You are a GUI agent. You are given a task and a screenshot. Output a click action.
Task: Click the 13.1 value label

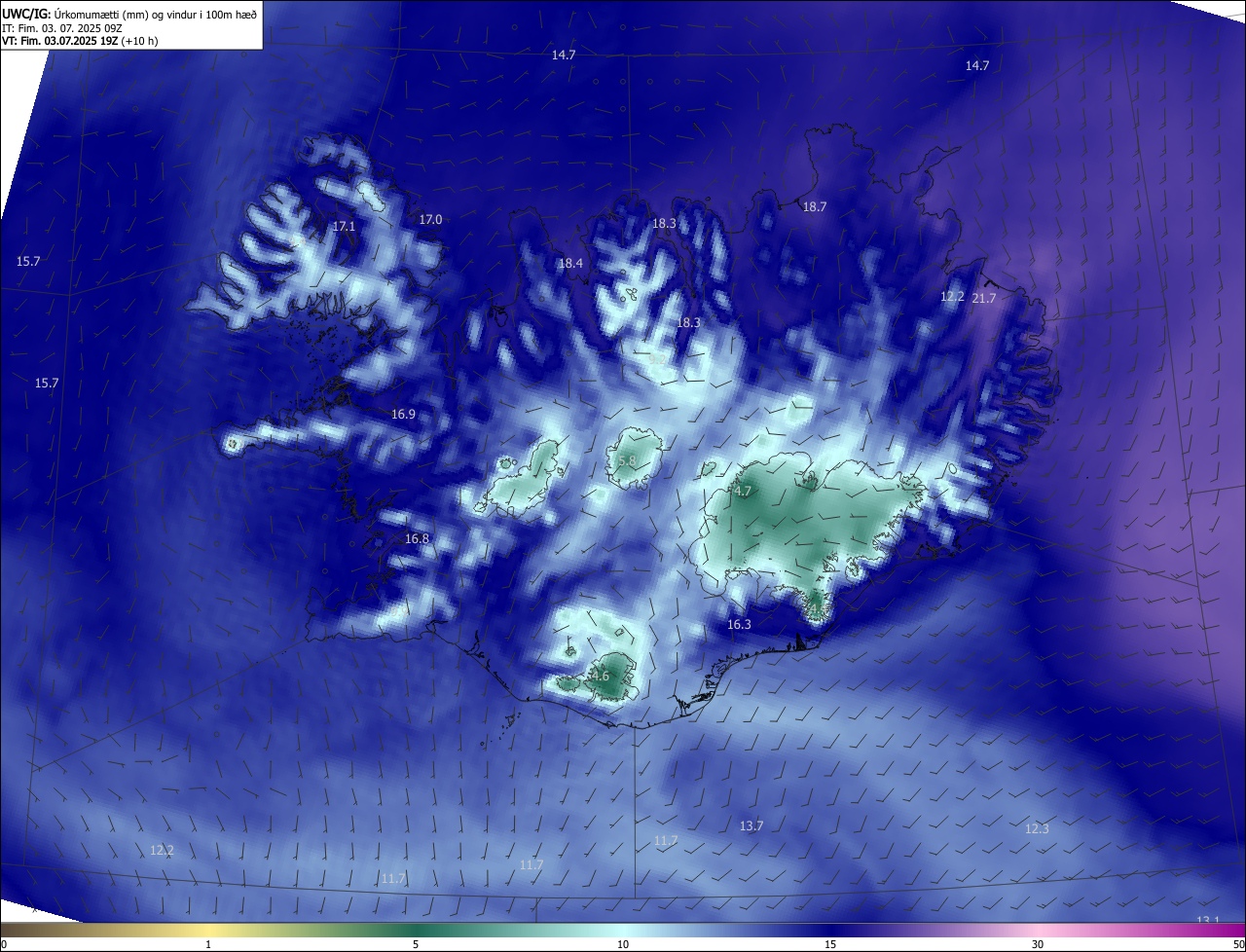click(1207, 921)
